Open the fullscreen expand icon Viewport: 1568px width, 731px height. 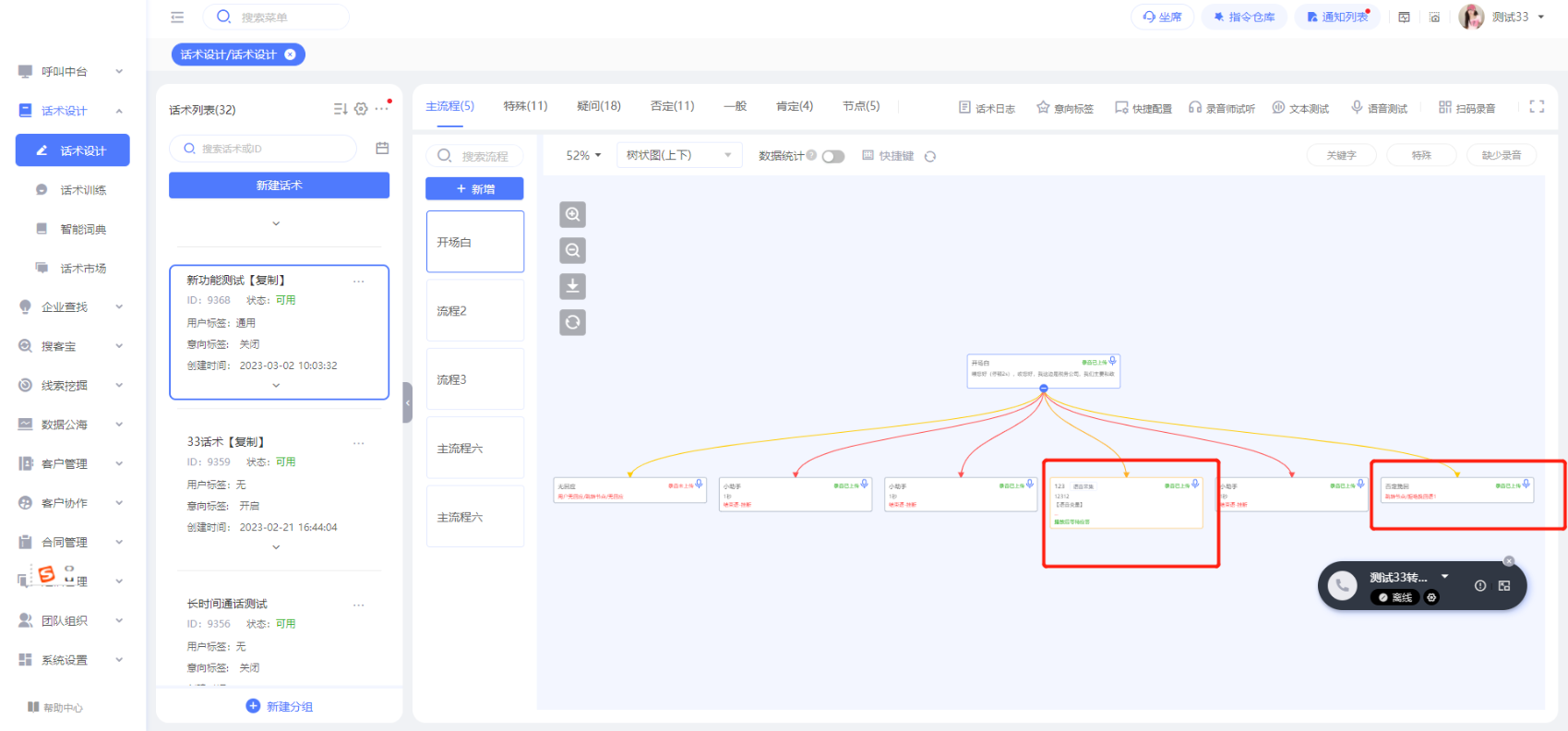point(1537,107)
